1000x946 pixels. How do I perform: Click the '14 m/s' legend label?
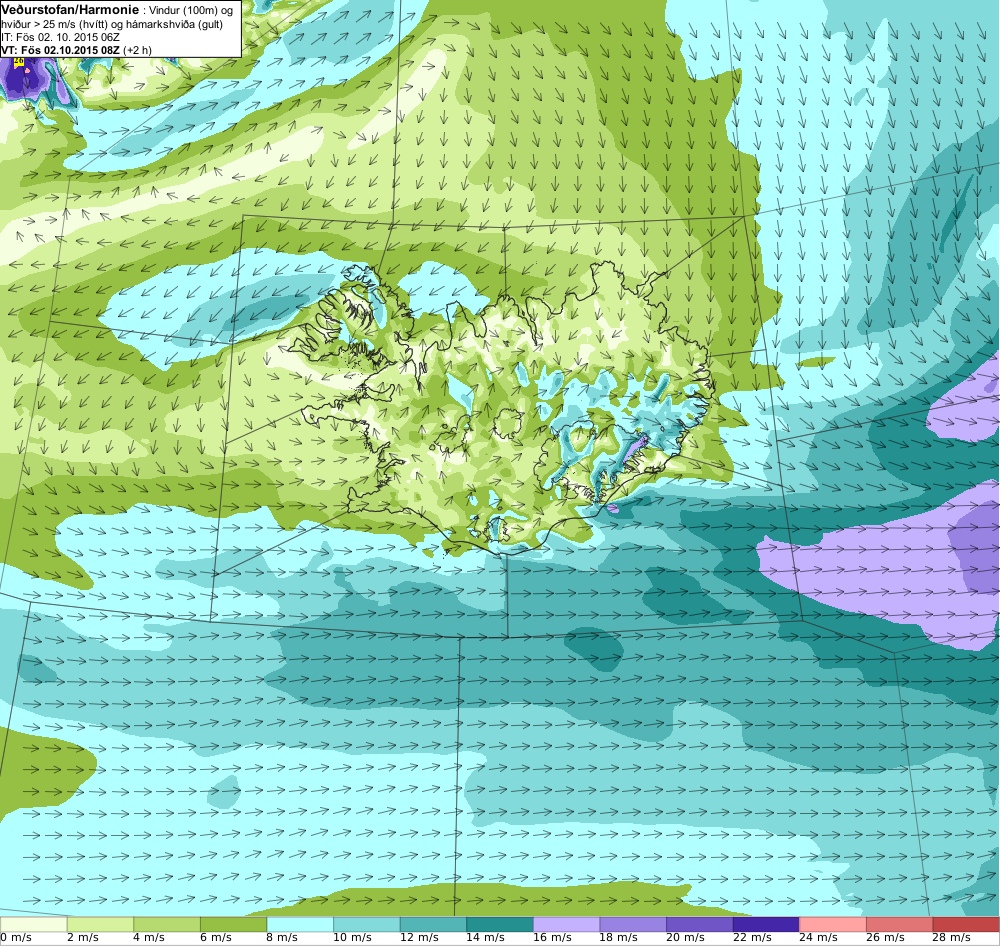(486, 938)
